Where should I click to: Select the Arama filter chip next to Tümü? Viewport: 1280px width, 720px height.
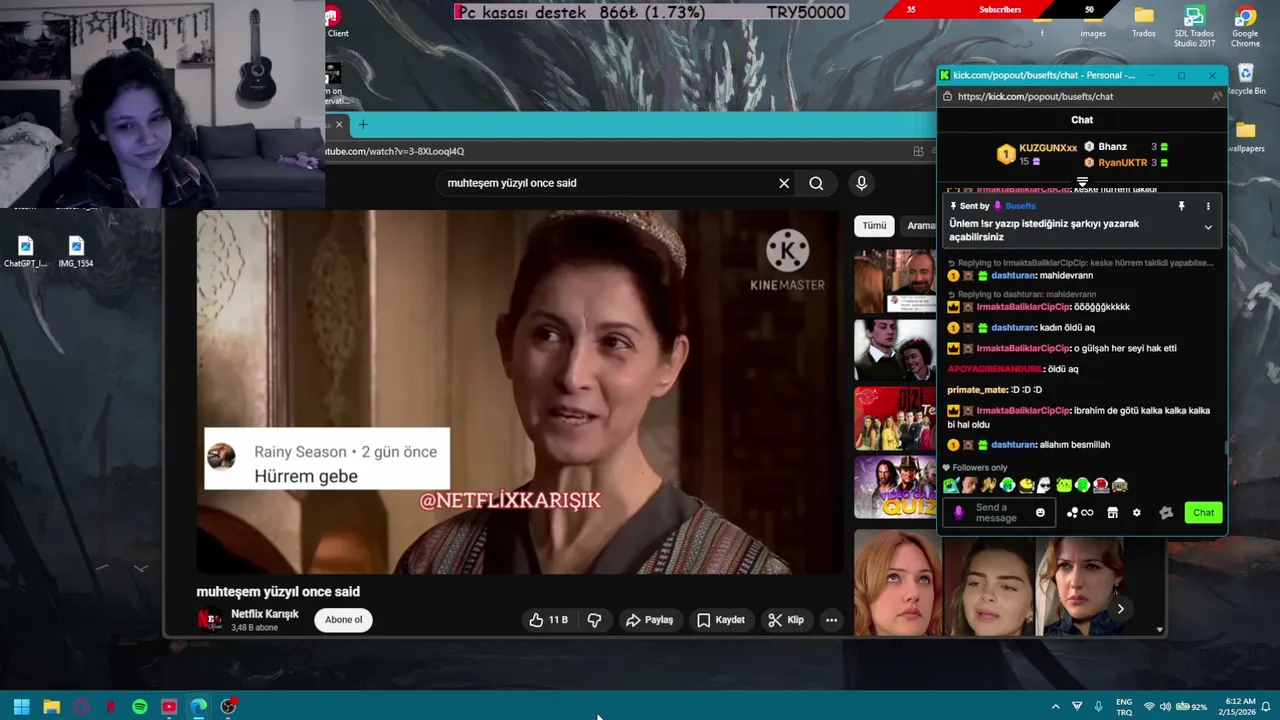(x=921, y=226)
